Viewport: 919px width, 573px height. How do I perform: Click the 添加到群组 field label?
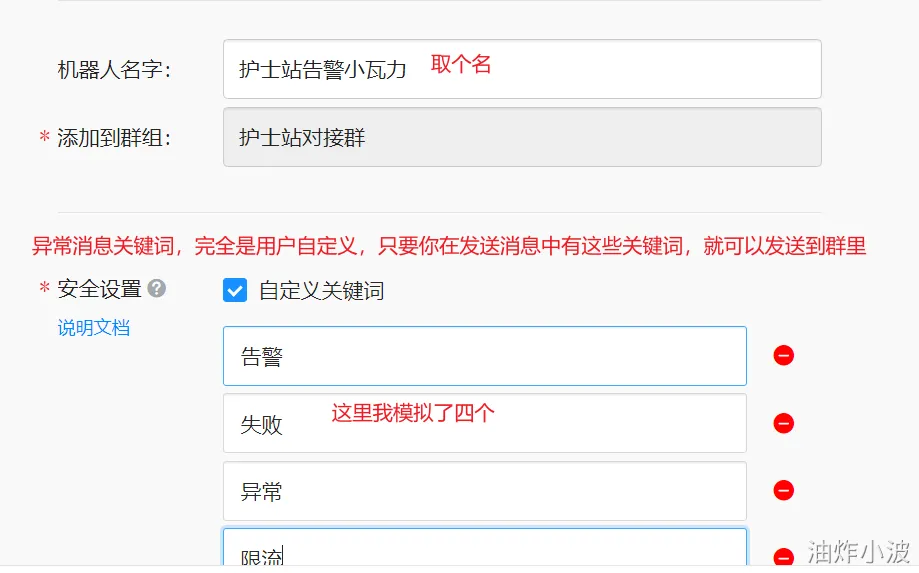click(114, 138)
